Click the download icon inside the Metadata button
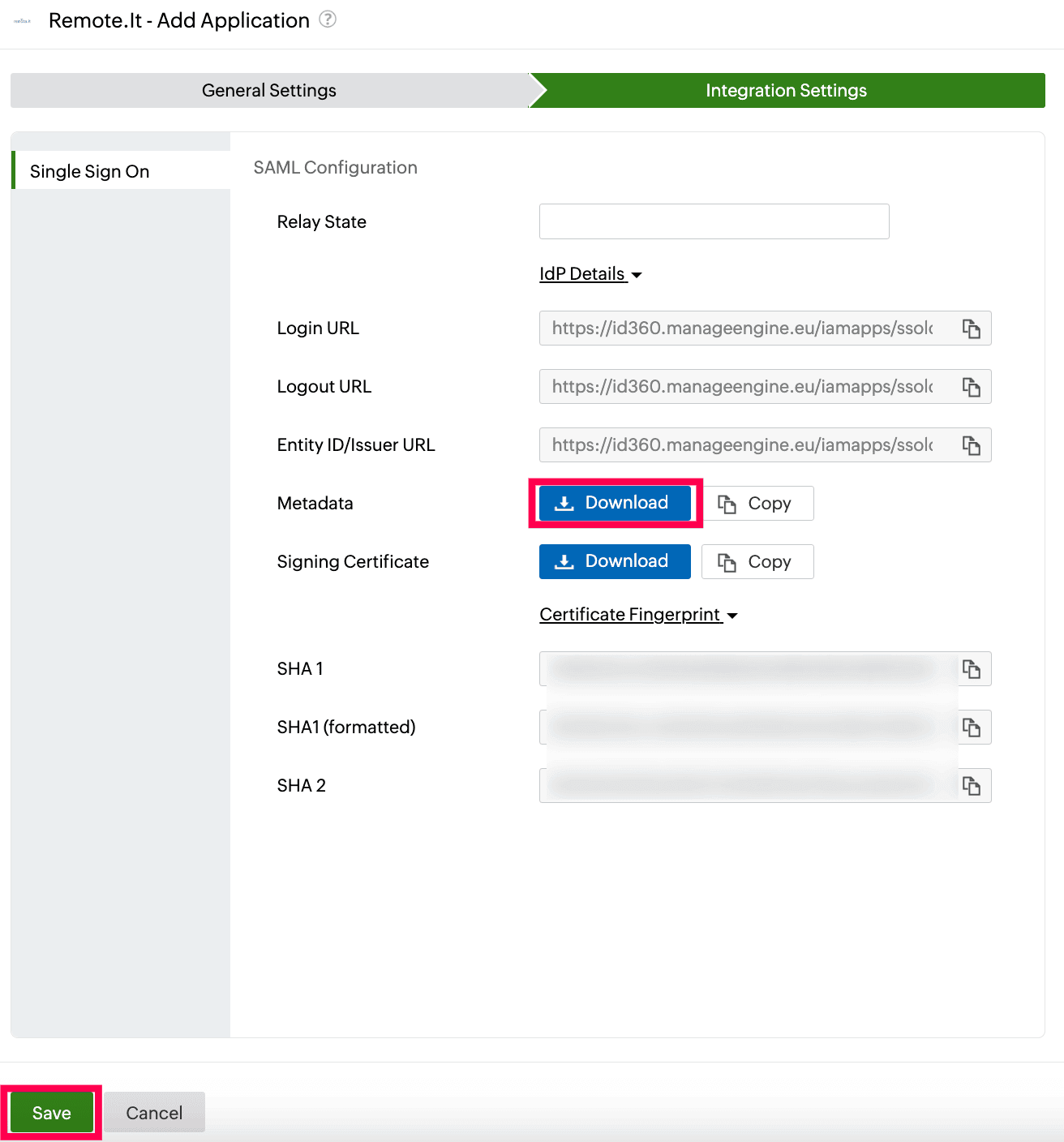This screenshot has width=1064, height=1142. [565, 503]
